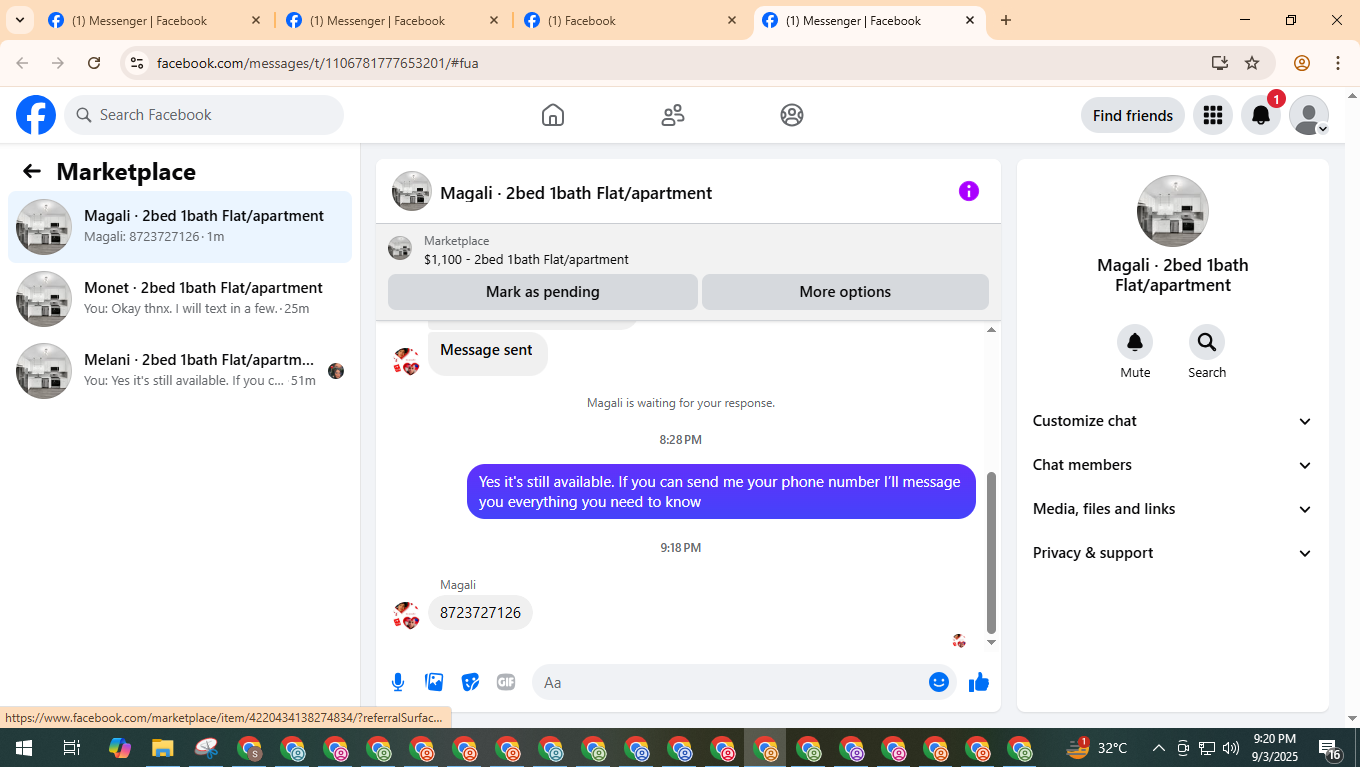Click Mark as pending button
The image size is (1360, 767).
(543, 292)
